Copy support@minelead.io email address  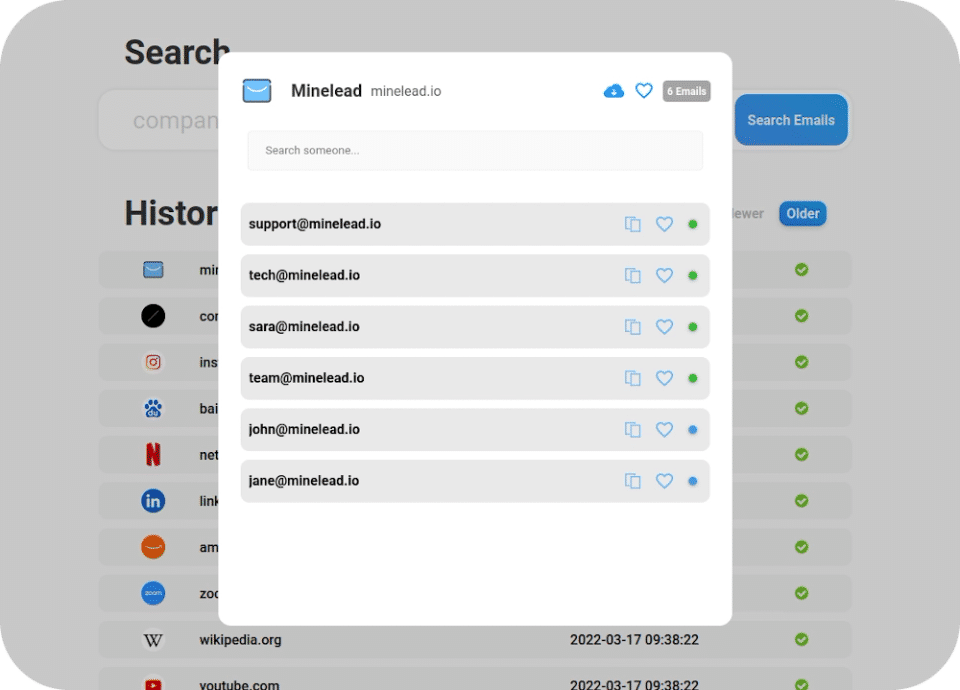point(632,224)
